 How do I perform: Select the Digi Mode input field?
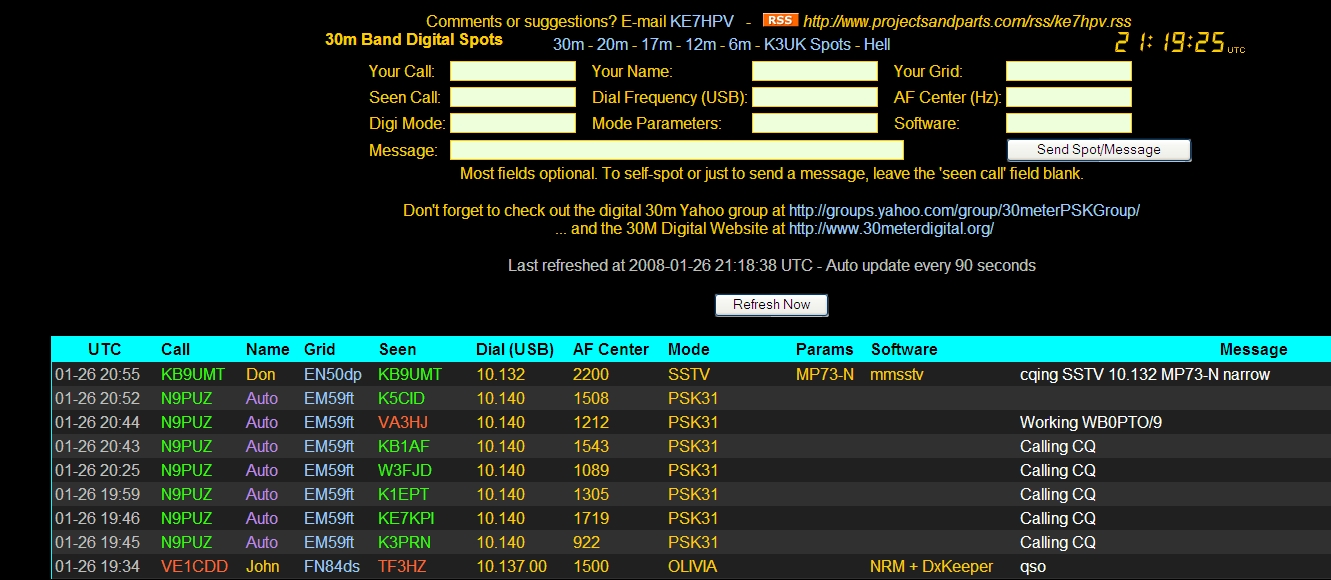click(512, 123)
